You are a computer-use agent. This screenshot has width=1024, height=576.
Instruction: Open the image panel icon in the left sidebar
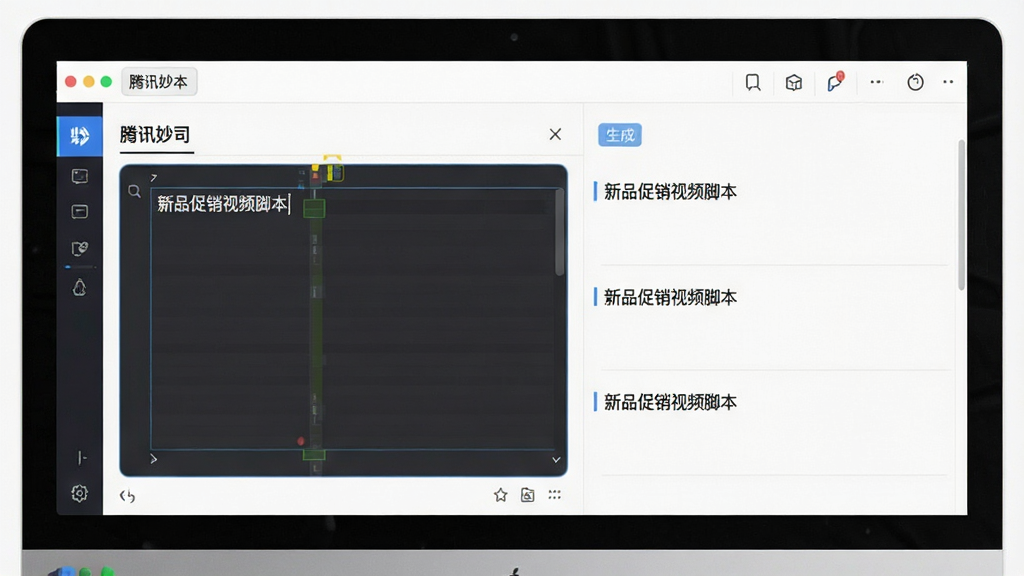(x=80, y=176)
